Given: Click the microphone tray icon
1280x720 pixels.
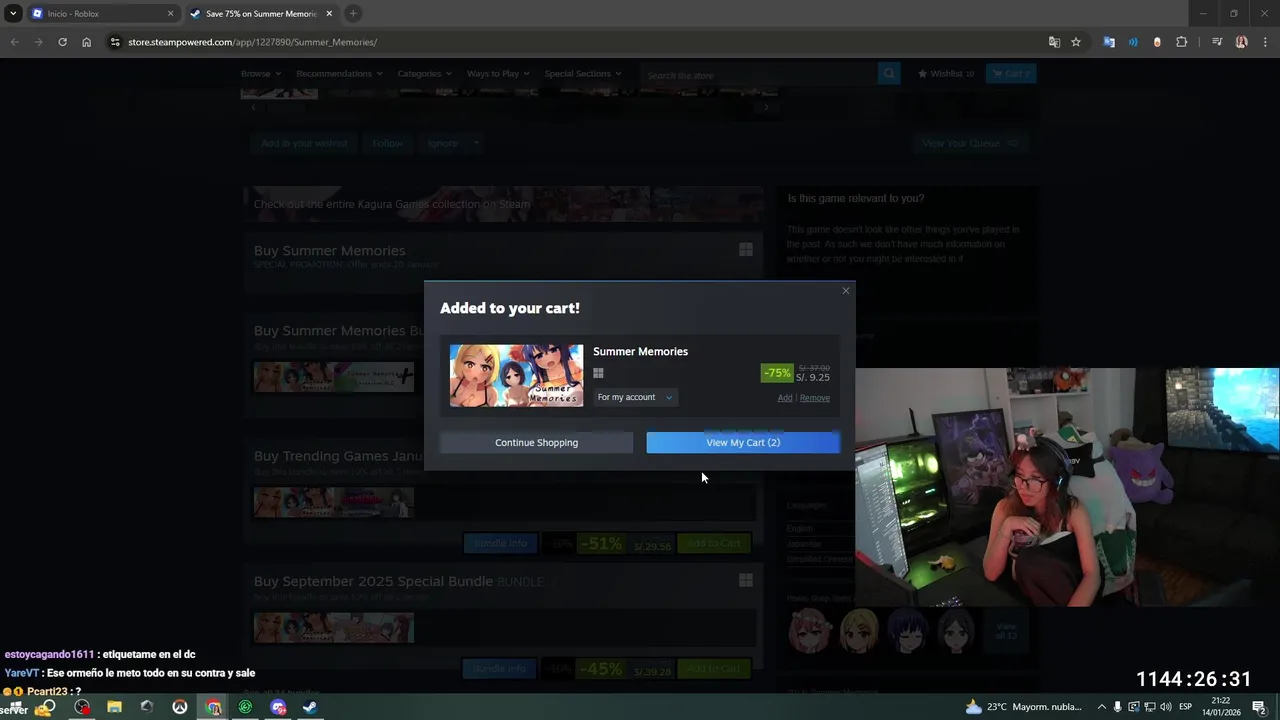Looking at the screenshot, I should point(1117,707).
